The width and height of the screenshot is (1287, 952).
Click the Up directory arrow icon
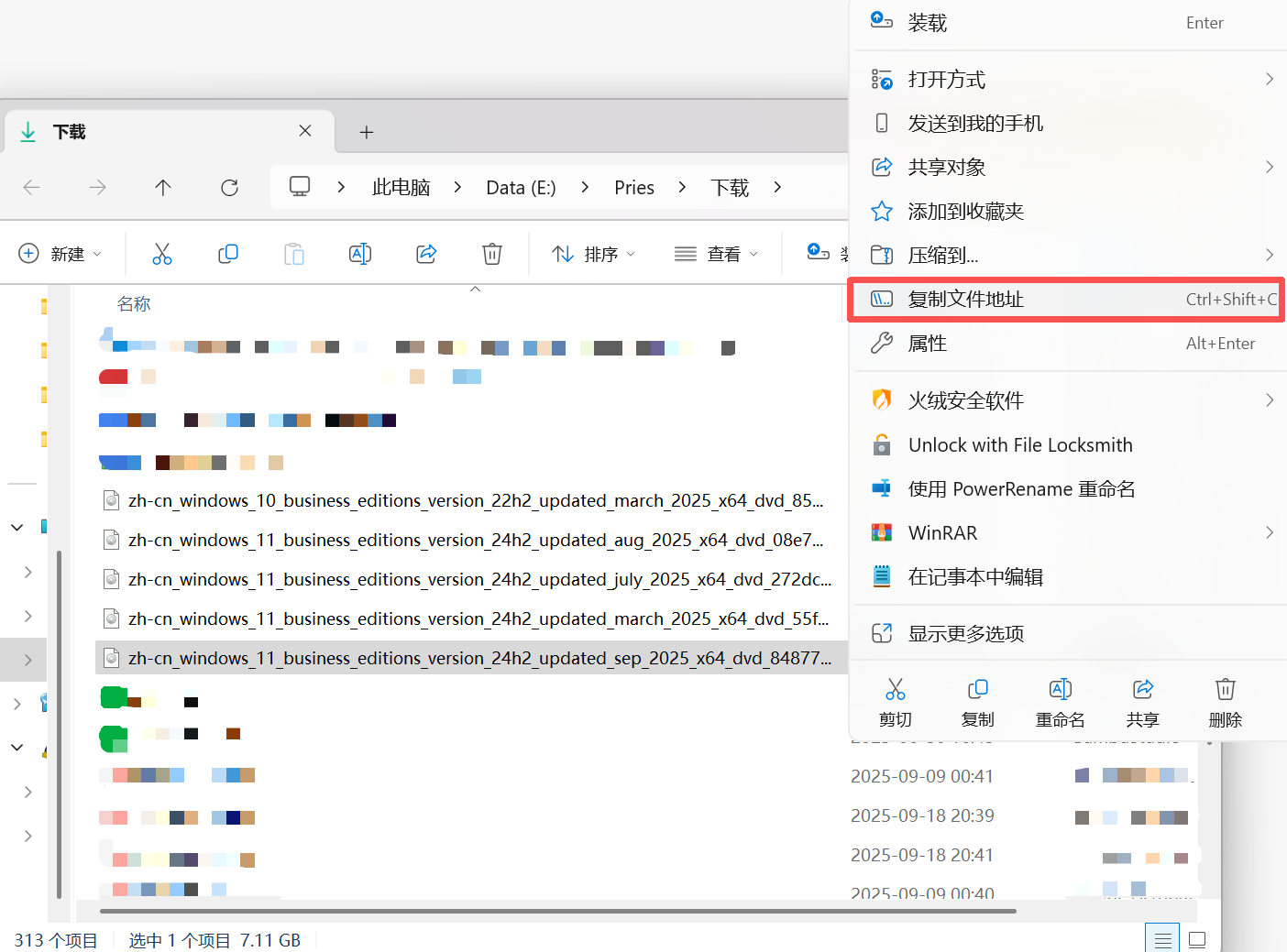(163, 188)
